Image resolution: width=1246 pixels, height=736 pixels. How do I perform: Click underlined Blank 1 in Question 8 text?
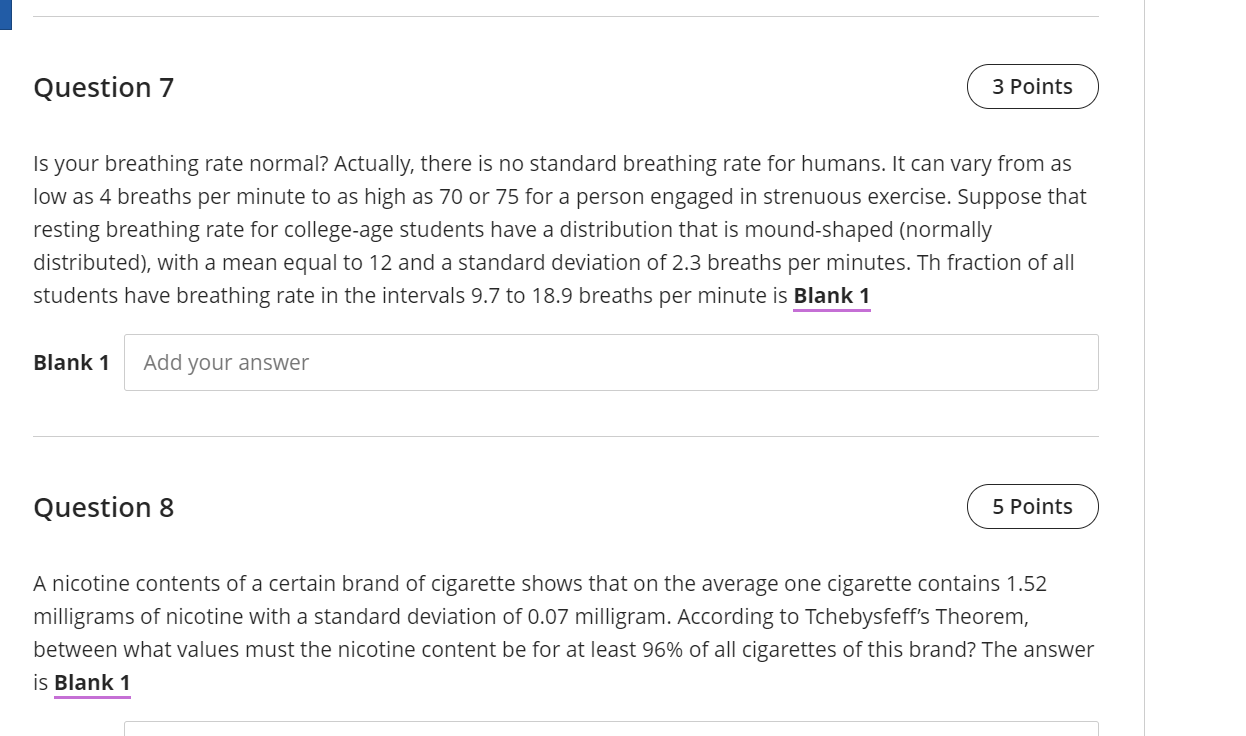coord(92,683)
